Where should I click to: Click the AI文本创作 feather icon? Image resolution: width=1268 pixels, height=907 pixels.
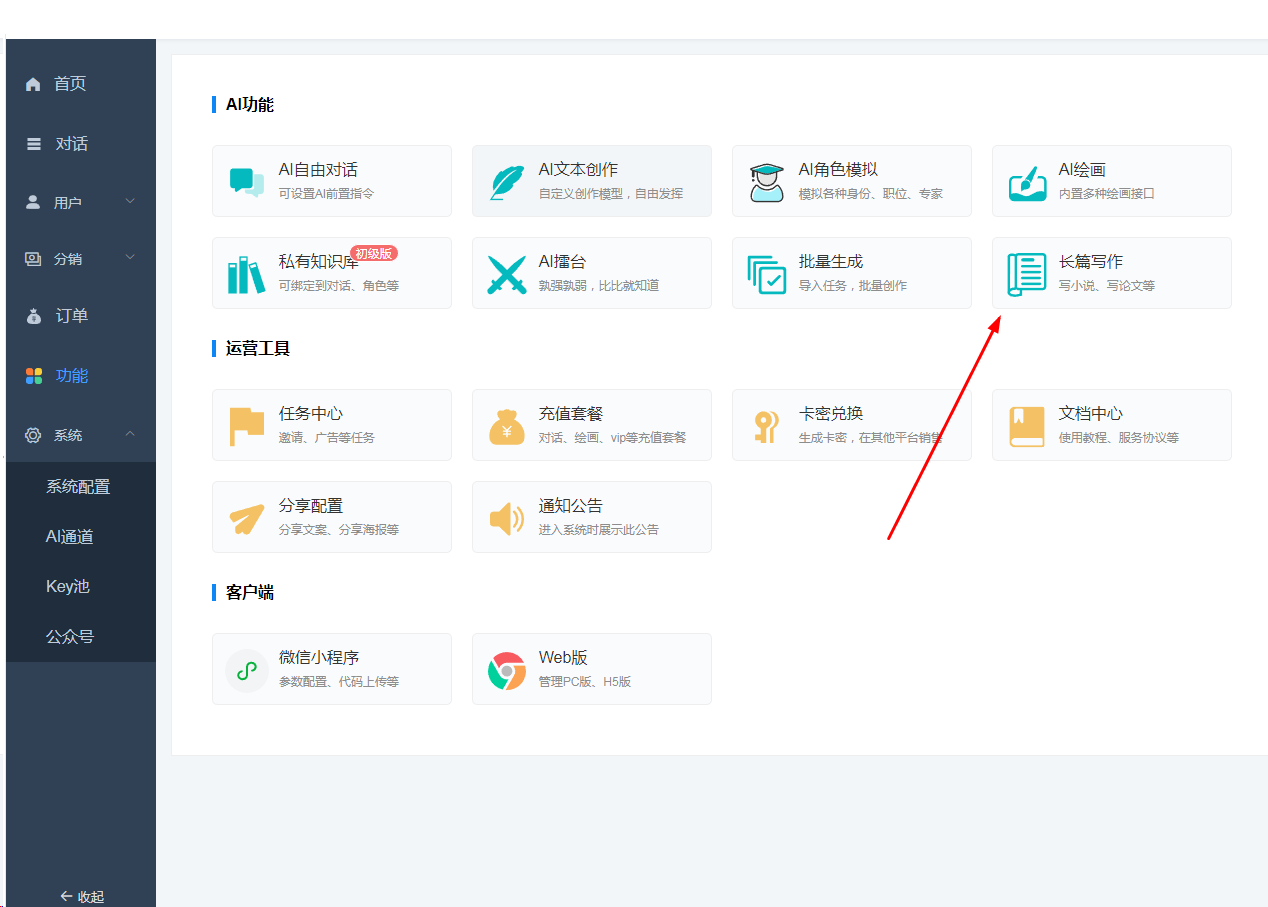507,182
